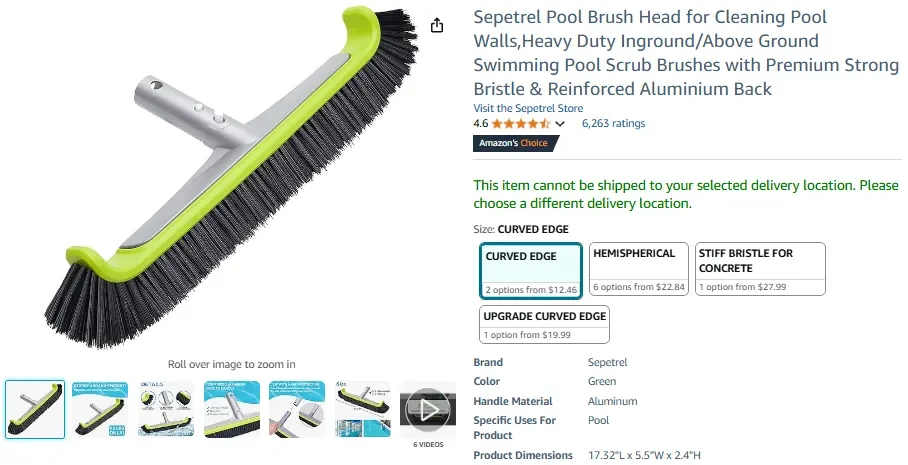Click the 4.6 rating number
This screenshot has width=908, height=465.
481,124
